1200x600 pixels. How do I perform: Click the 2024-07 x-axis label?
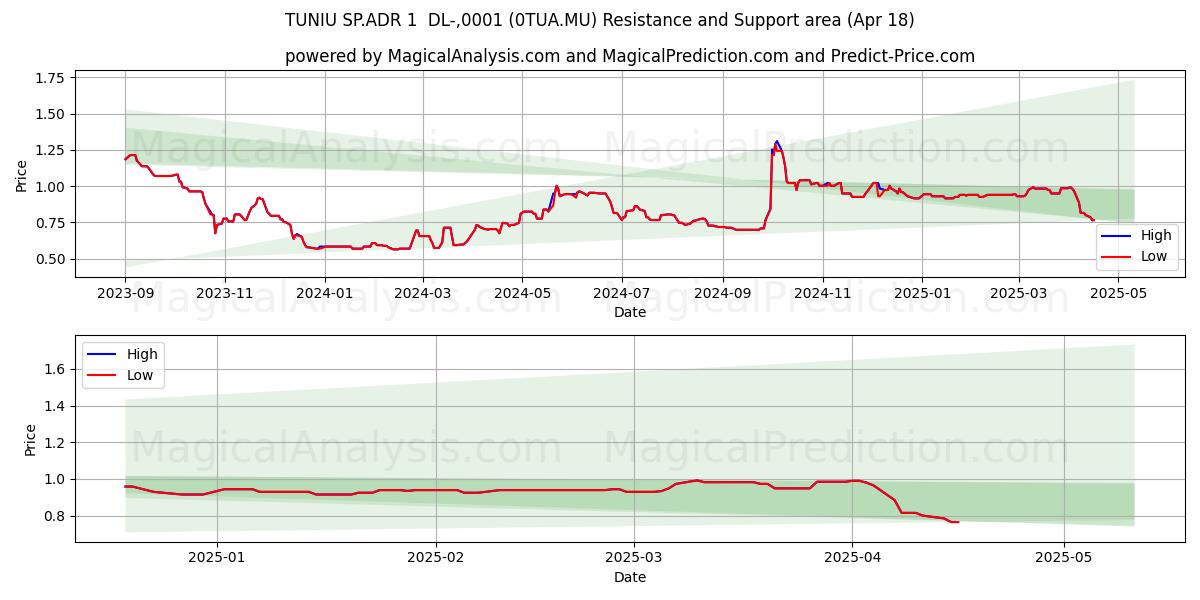[621, 294]
